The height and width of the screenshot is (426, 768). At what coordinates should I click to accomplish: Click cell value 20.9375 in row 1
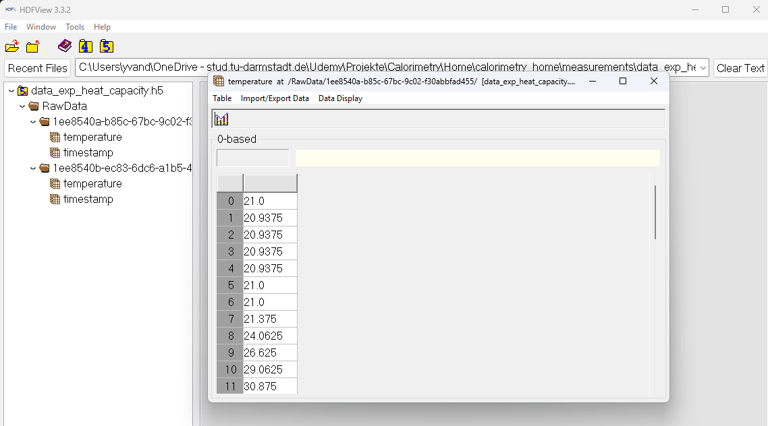(270, 218)
